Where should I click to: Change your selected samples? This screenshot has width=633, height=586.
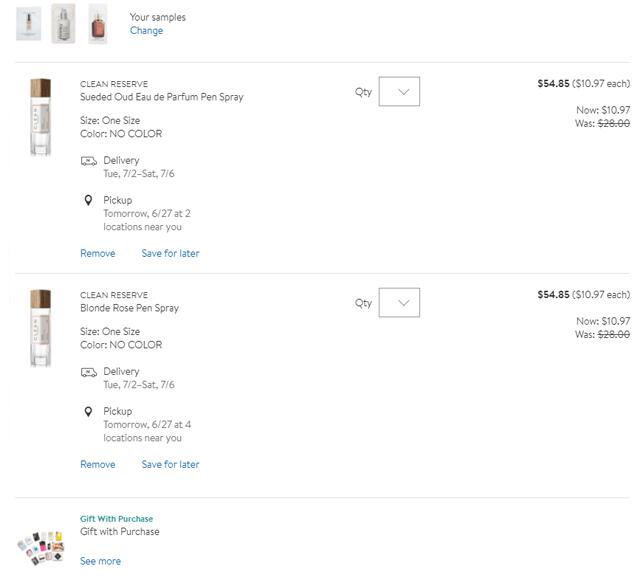click(x=146, y=31)
